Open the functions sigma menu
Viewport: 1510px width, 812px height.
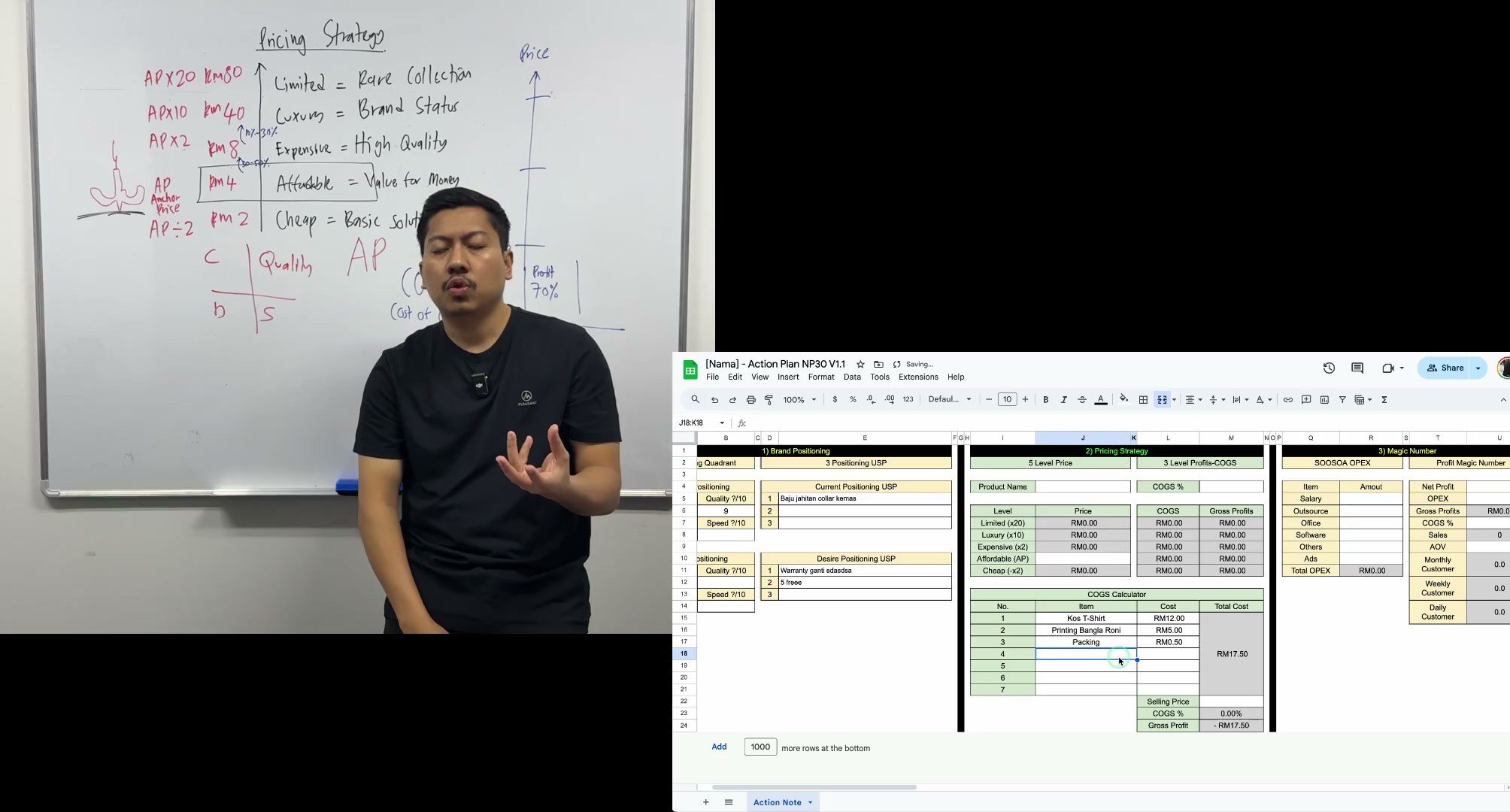tap(1384, 400)
